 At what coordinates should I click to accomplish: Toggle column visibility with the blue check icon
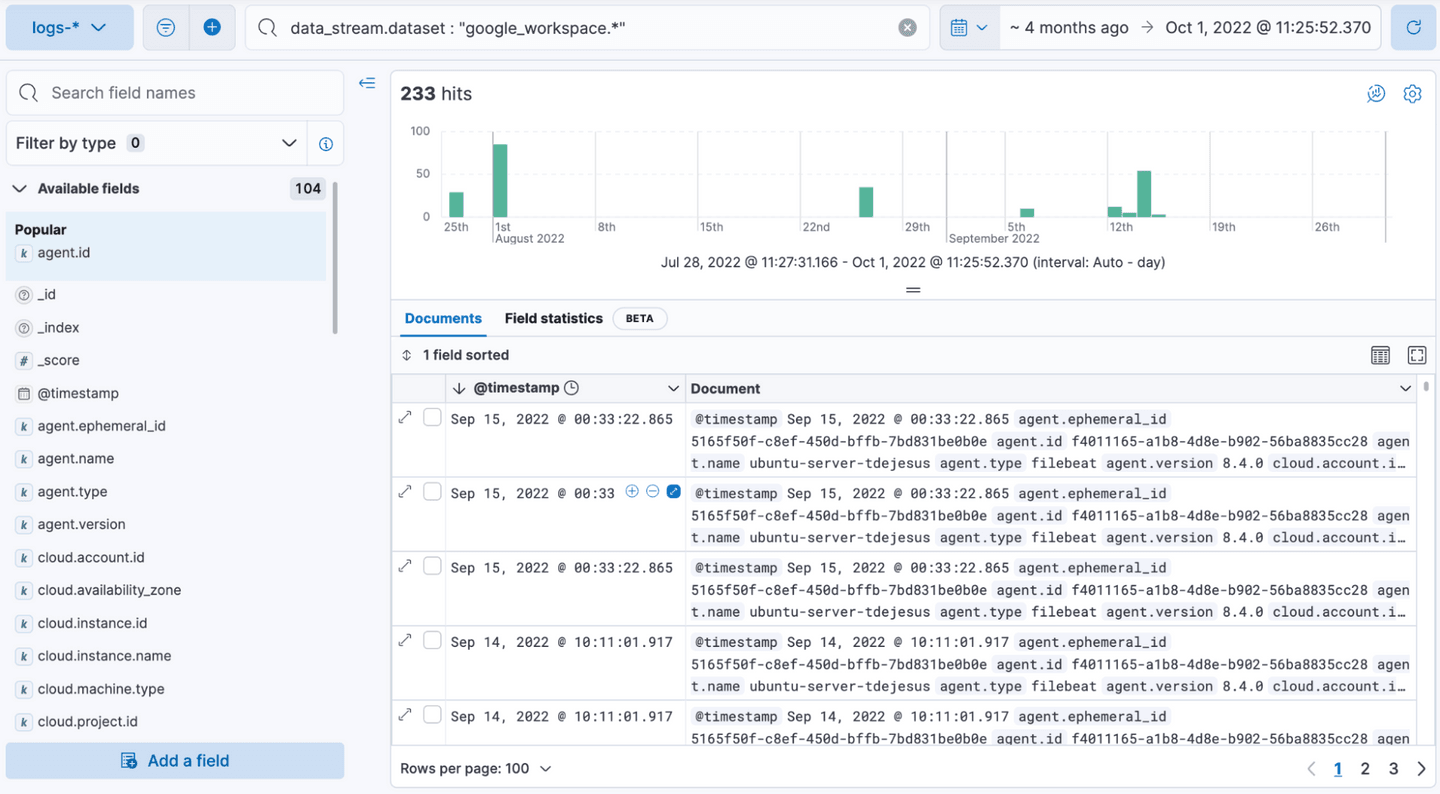click(x=674, y=491)
